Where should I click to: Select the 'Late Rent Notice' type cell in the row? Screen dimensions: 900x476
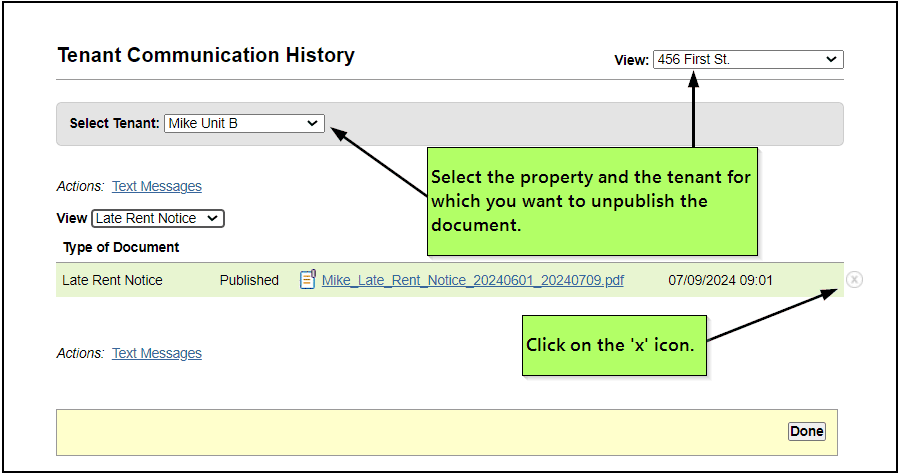pyautogui.click(x=112, y=281)
